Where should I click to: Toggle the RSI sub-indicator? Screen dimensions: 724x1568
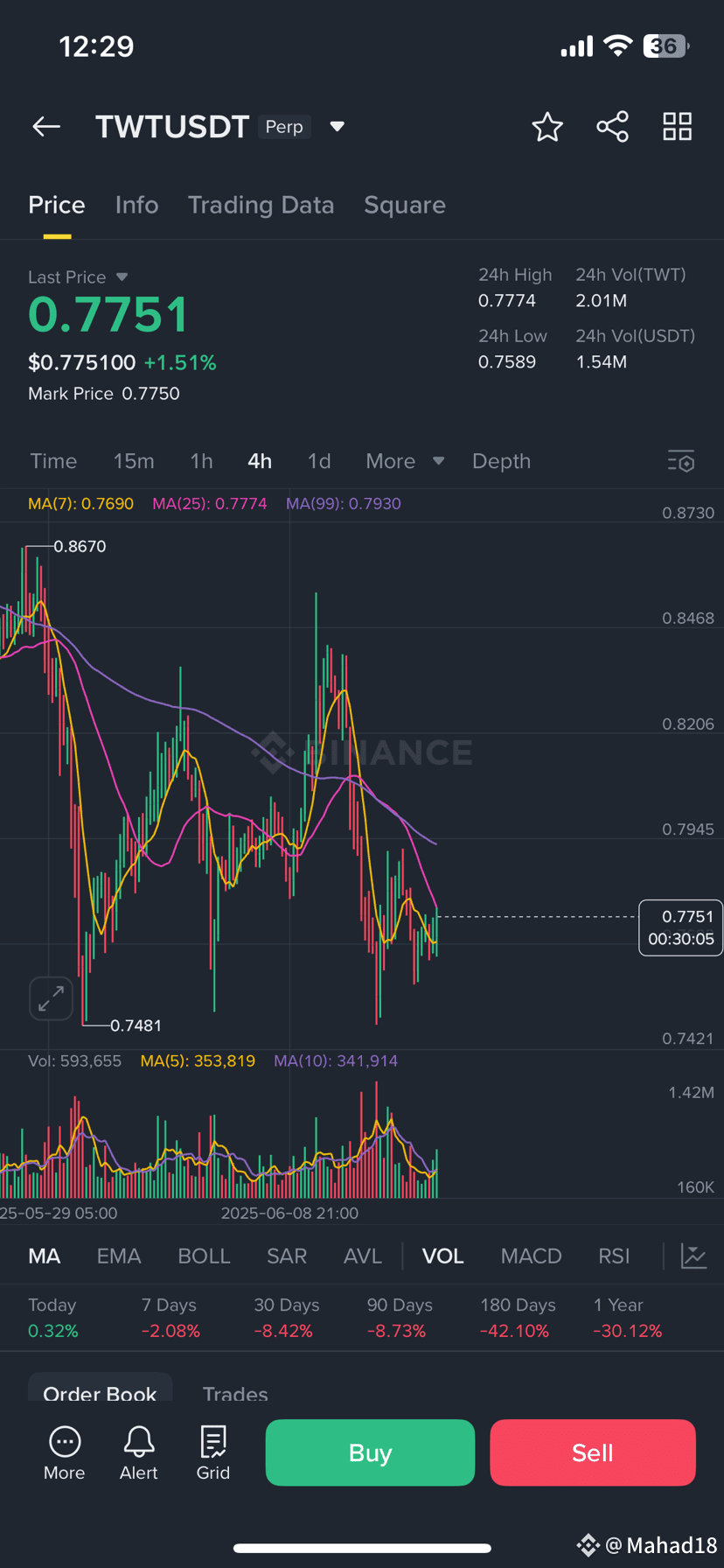point(614,1256)
